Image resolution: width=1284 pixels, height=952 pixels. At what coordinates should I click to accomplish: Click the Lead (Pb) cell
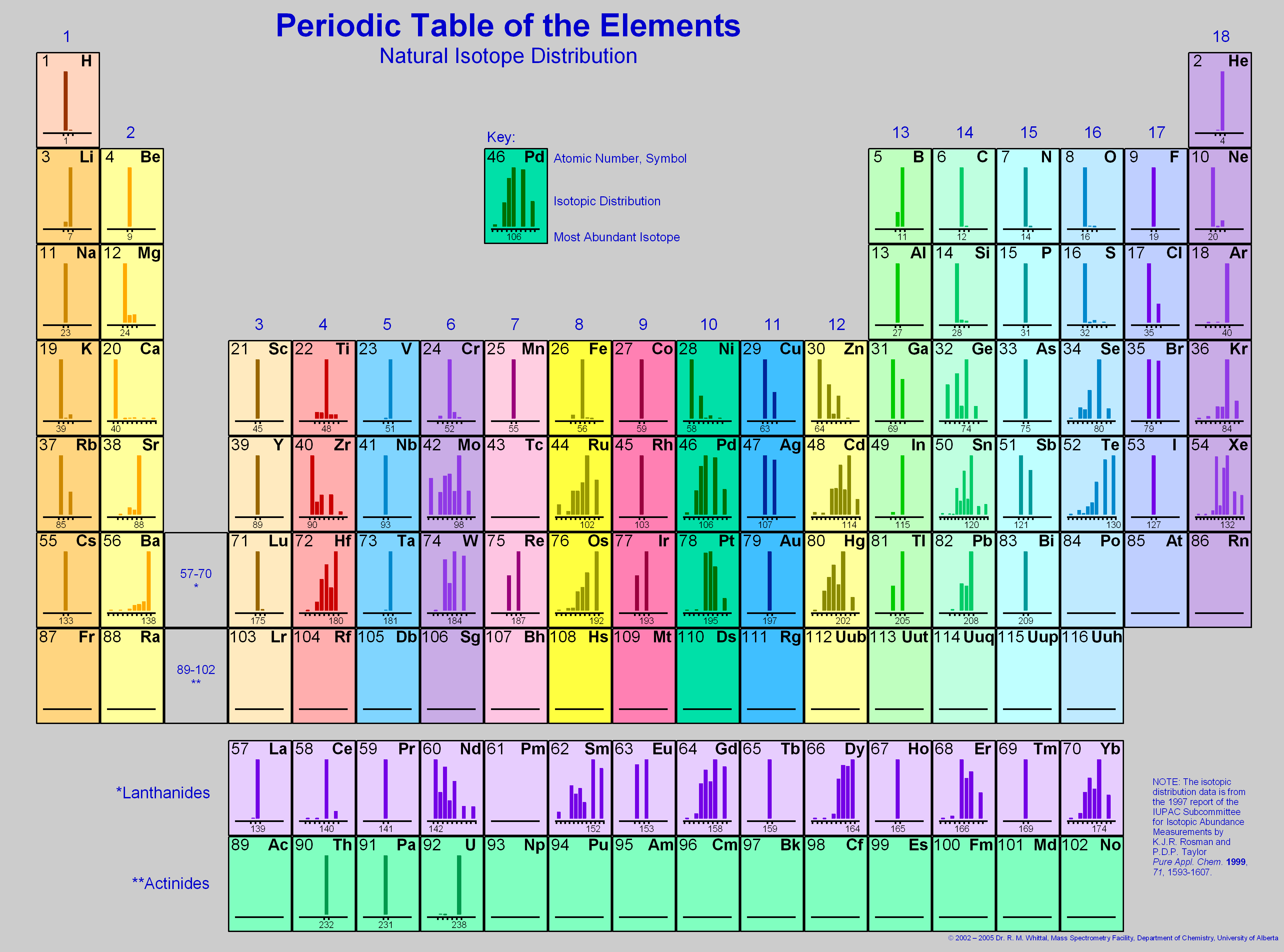[964, 580]
